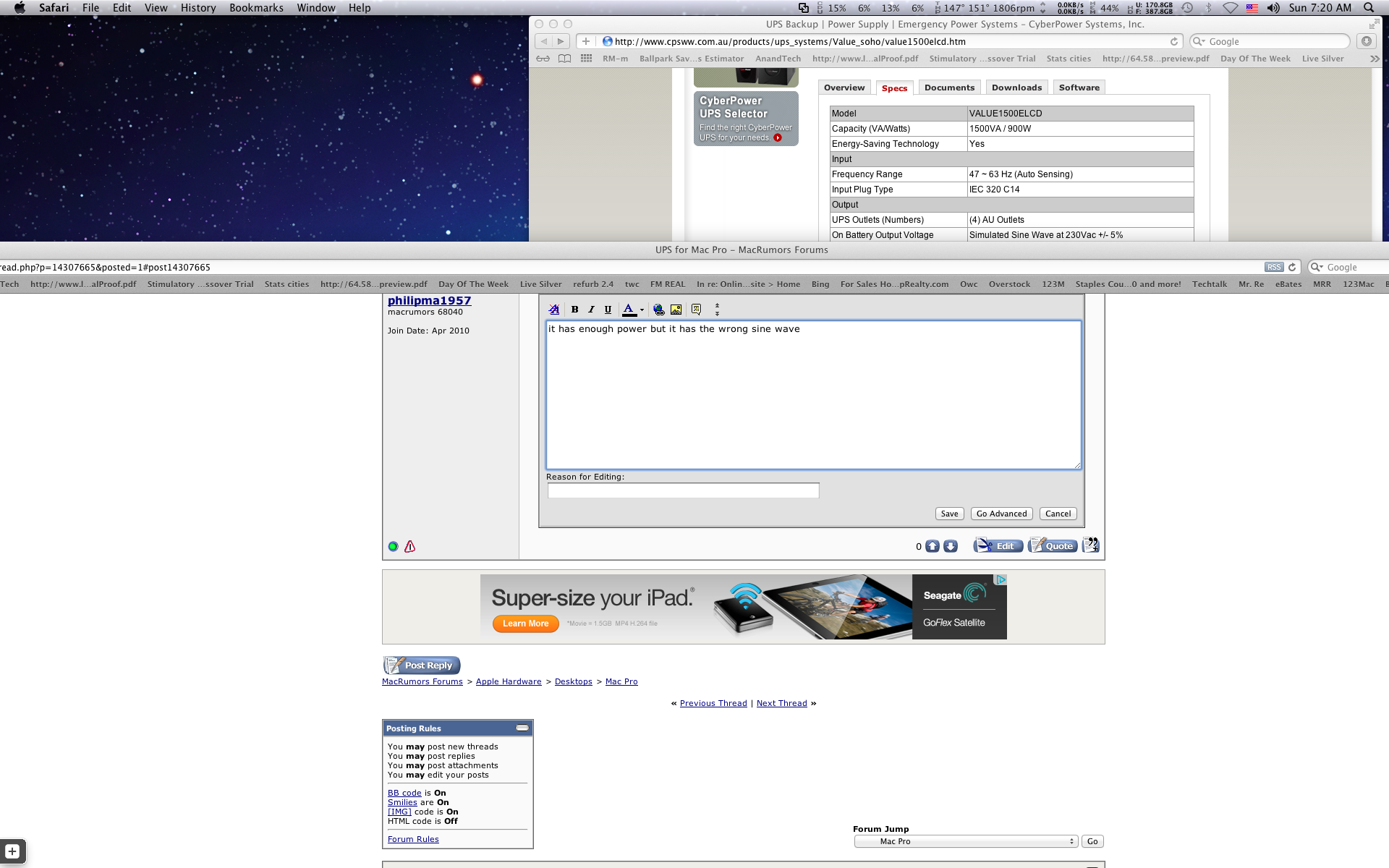This screenshot has height=868, width=1389.
Task: Open the Forum Jump Mac Pro dropdown
Action: 966,841
